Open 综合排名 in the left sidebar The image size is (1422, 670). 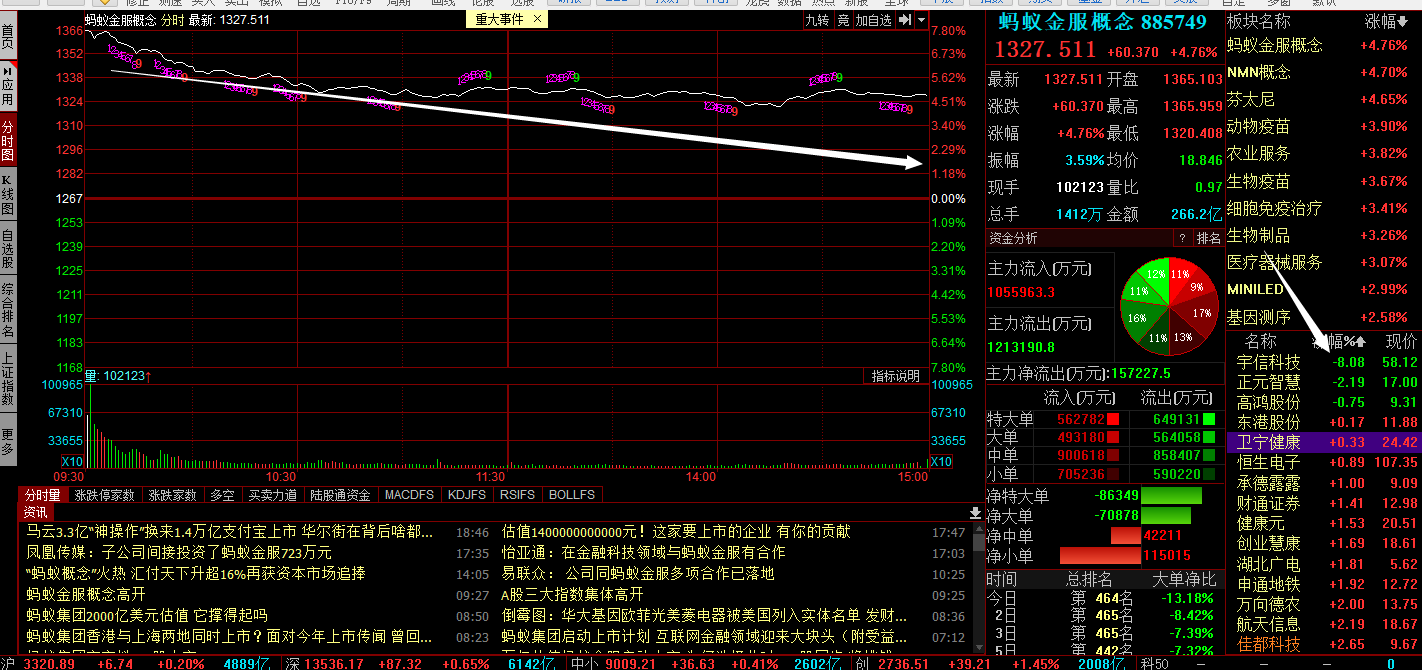click(8, 310)
